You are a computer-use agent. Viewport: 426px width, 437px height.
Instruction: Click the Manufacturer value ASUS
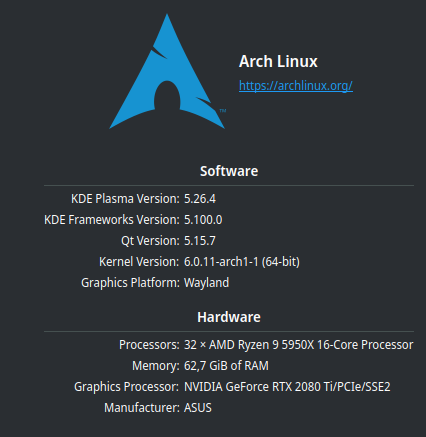198,408
